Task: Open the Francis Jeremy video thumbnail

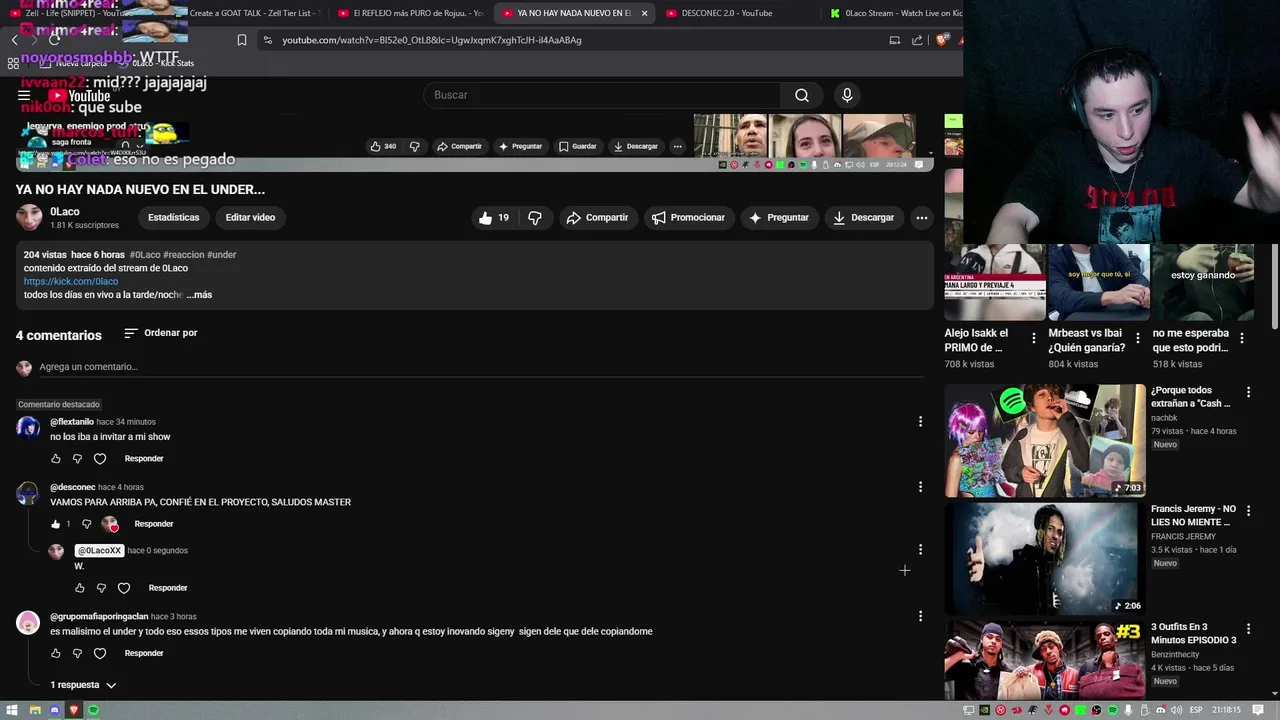Action: coord(1045,558)
